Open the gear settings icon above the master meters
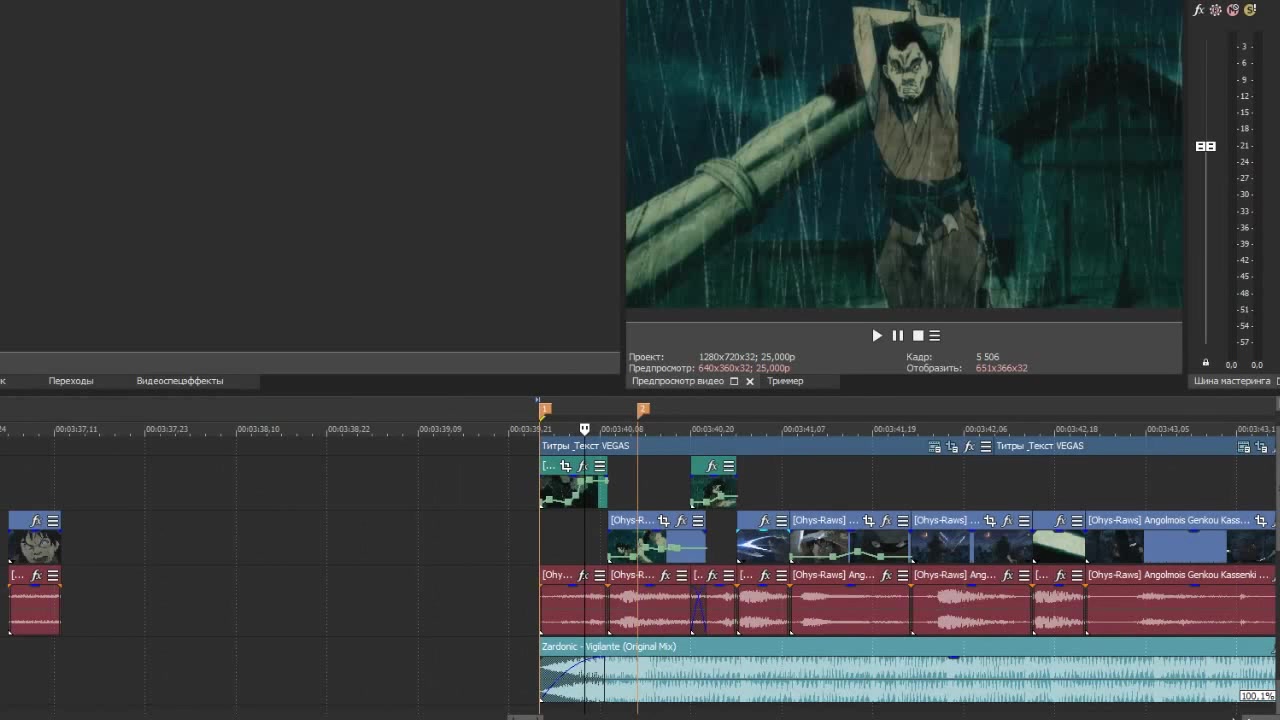Image resolution: width=1280 pixels, height=720 pixels. point(1216,10)
